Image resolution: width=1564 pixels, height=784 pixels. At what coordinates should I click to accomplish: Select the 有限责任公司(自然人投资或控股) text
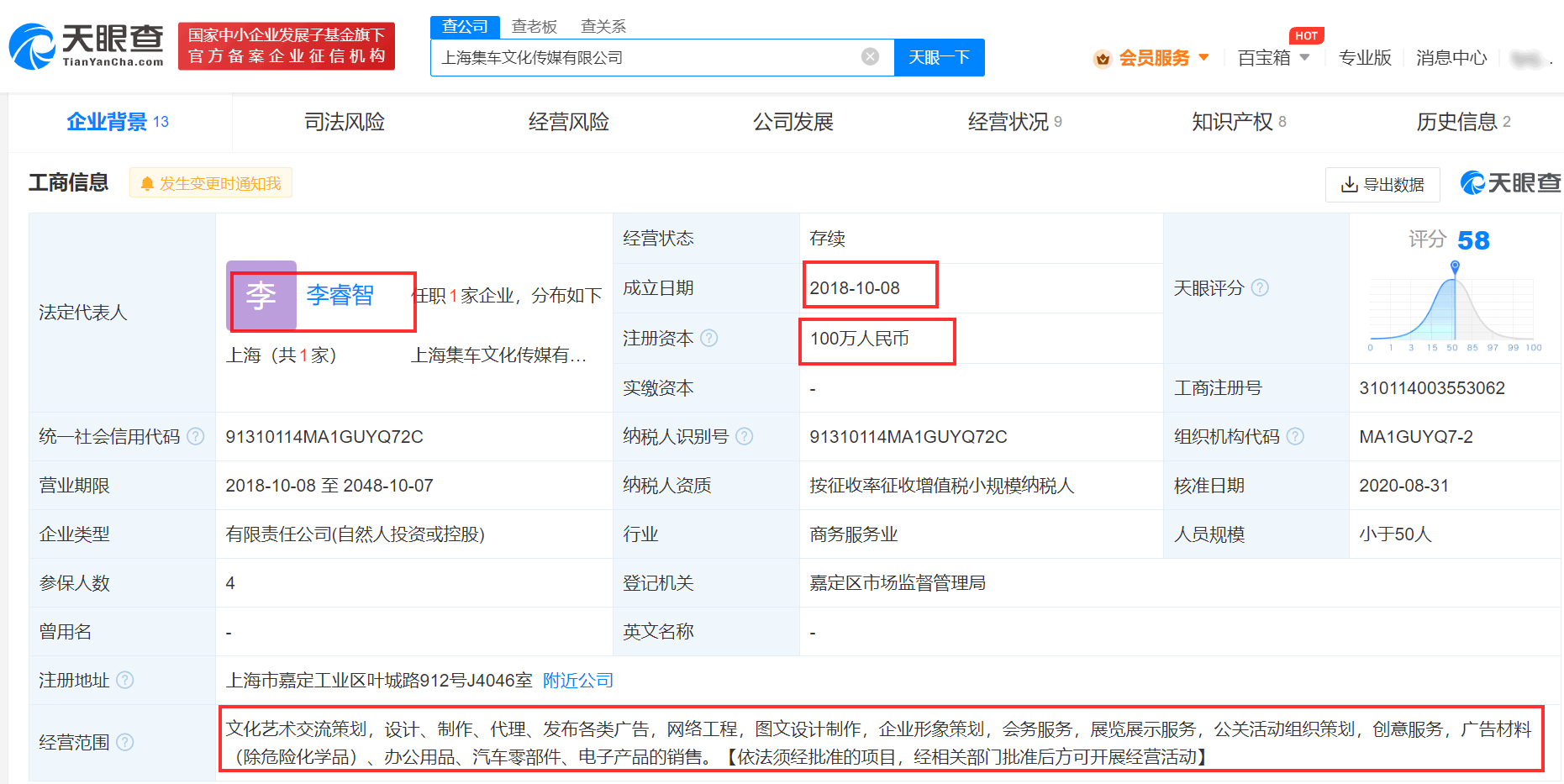355,534
